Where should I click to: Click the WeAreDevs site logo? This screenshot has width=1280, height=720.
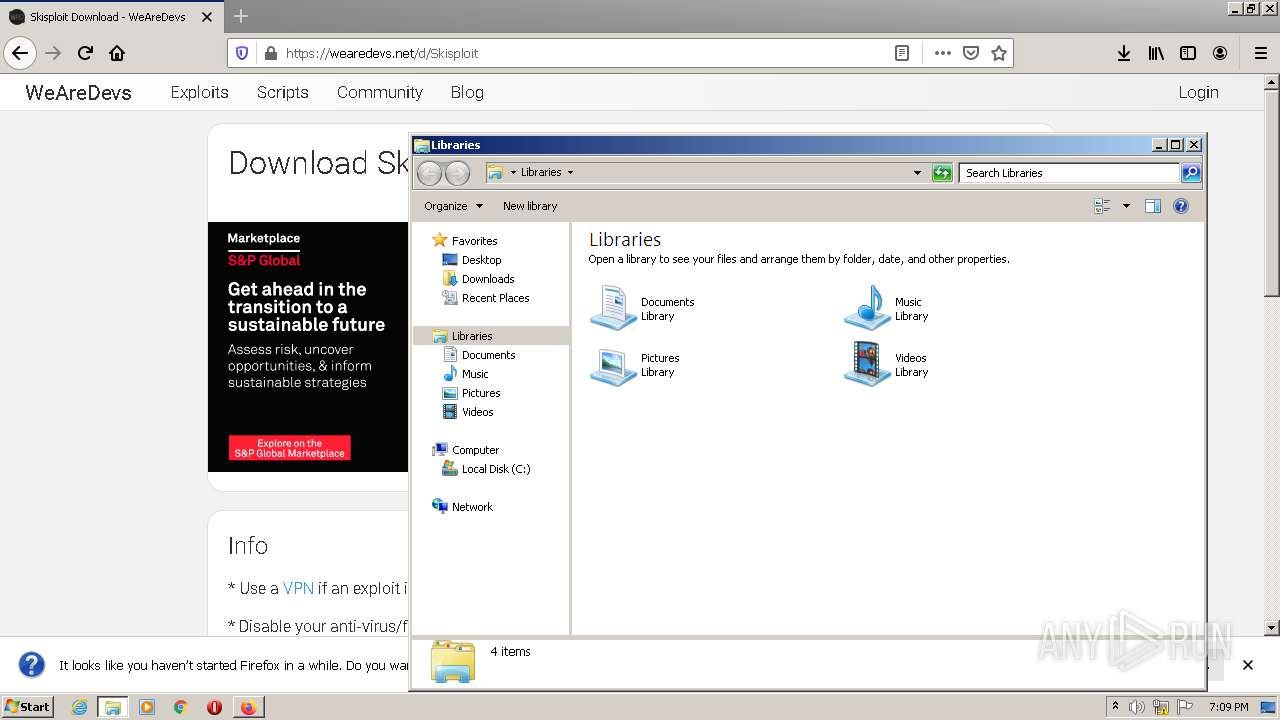click(78, 92)
